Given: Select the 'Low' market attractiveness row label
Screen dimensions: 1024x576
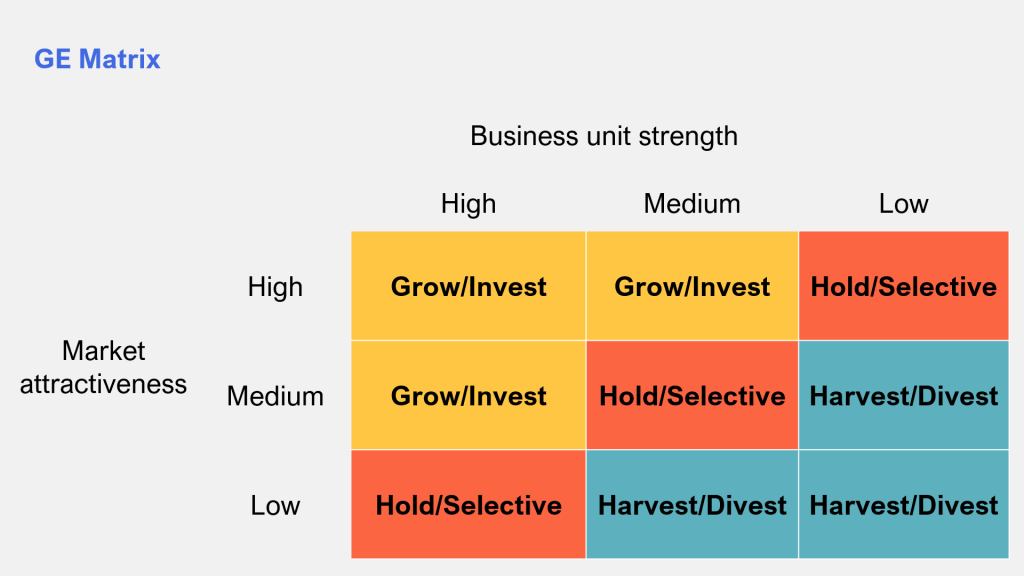Looking at the screenshot, I should tap(275, 505).
